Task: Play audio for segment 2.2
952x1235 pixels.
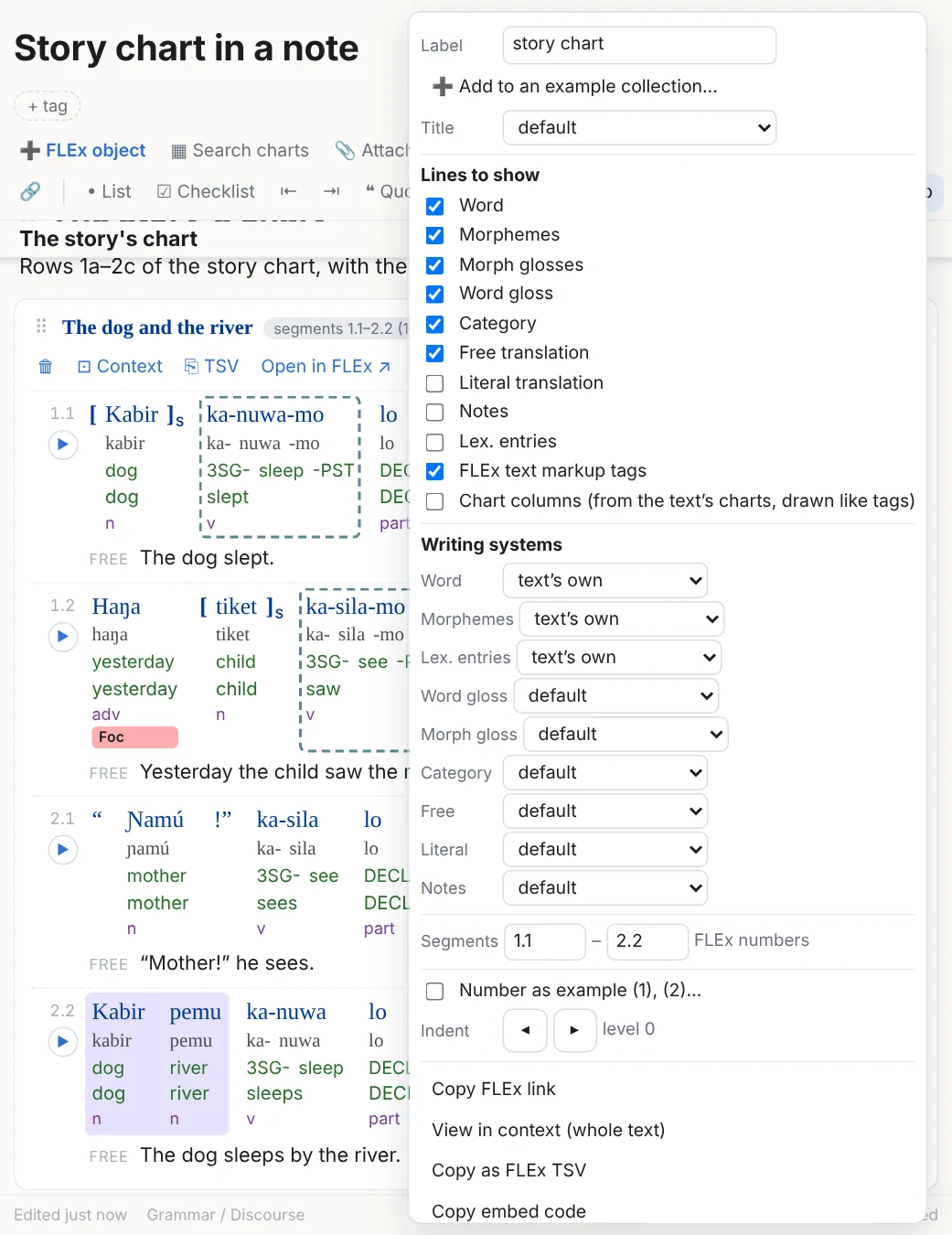Action: (62, 1042)
